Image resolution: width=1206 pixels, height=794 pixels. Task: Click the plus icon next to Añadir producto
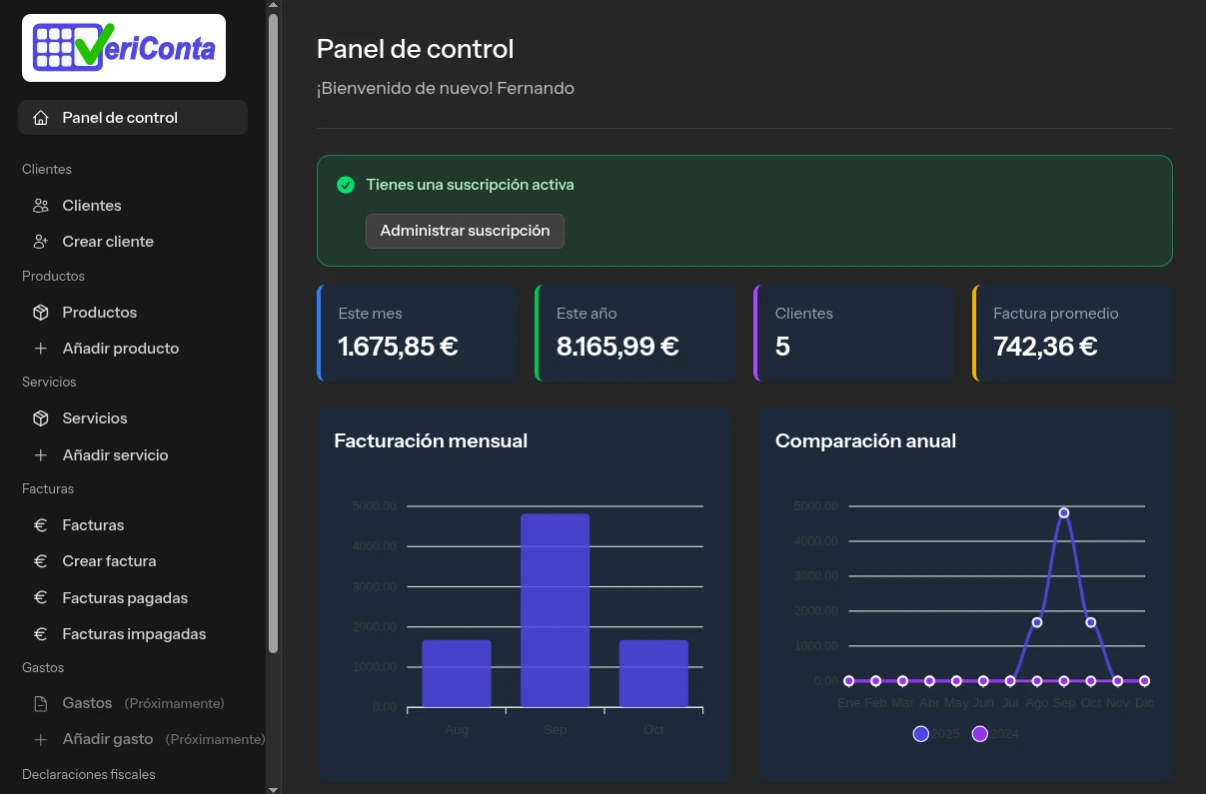pyautogui.click(x=40, y=348)
